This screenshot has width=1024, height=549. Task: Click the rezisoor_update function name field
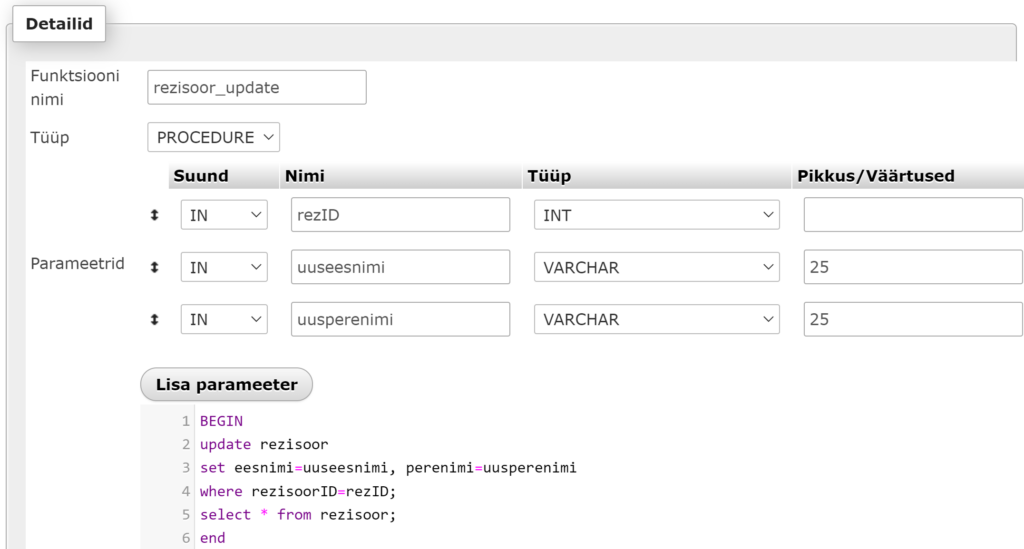click(x=256, y=88)
